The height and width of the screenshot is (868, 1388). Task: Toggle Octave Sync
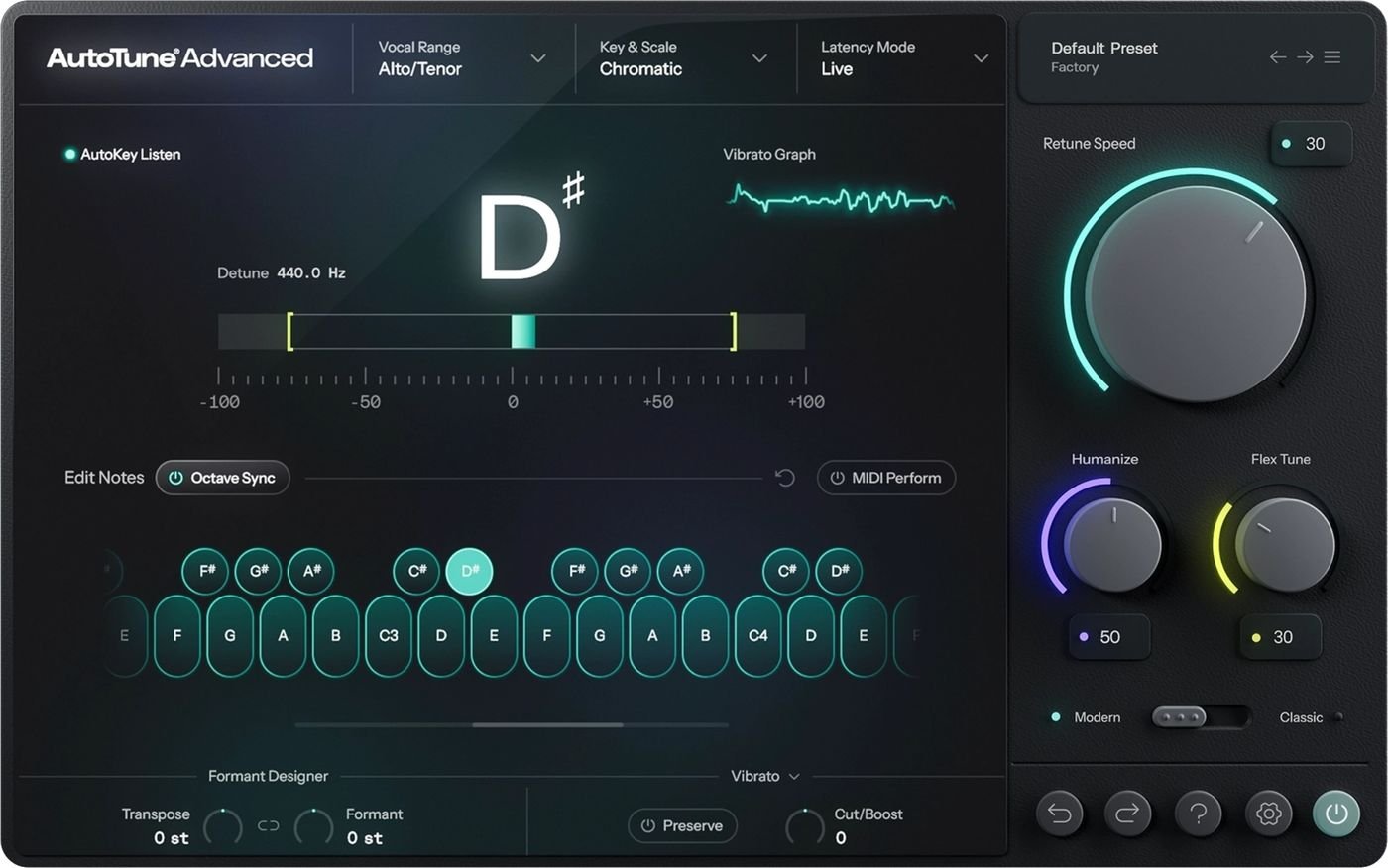point(223,478)
